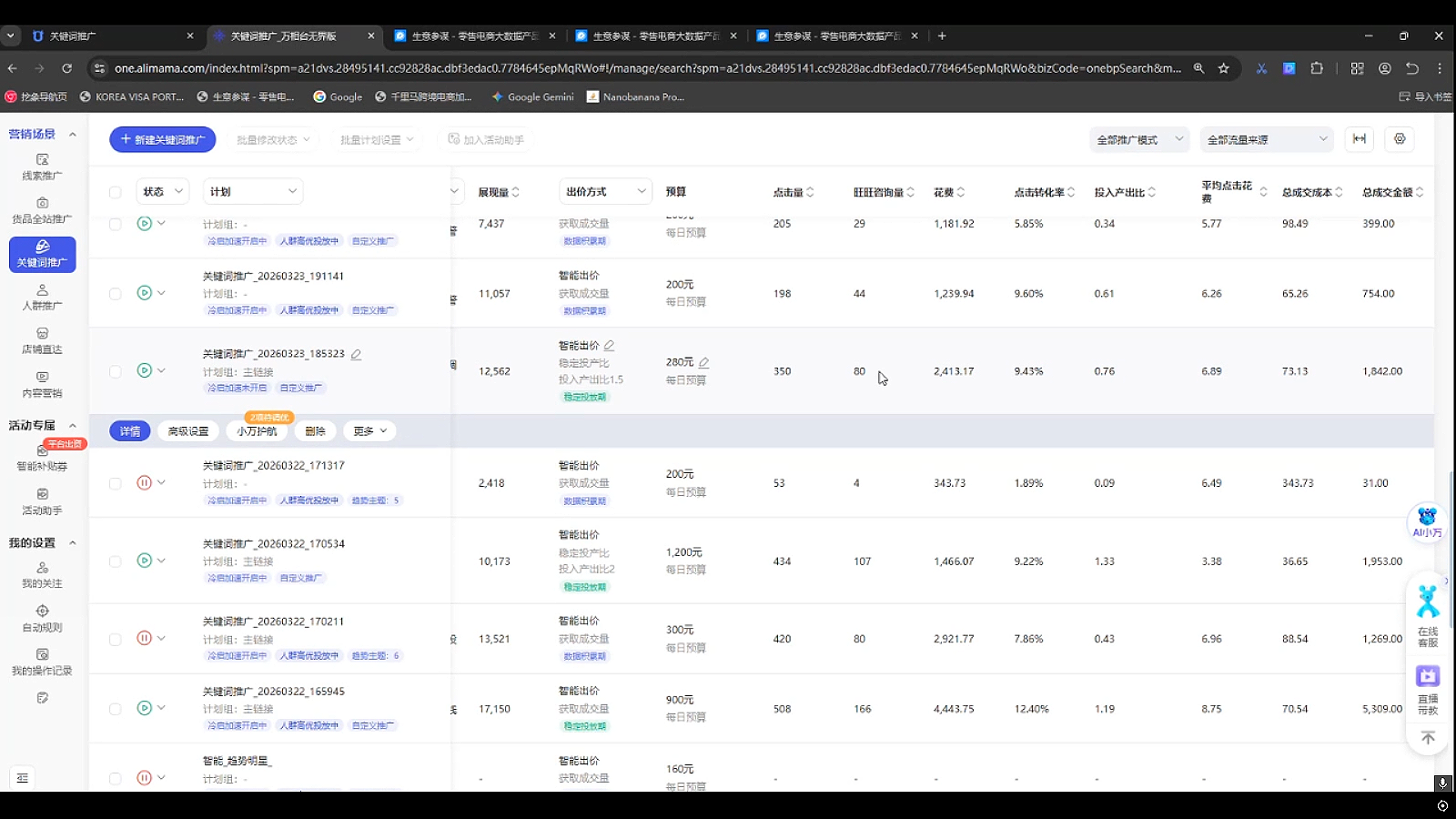
Task: Sort by the 花费 column header
Action: pyautogui.click(x=948, y=192)
